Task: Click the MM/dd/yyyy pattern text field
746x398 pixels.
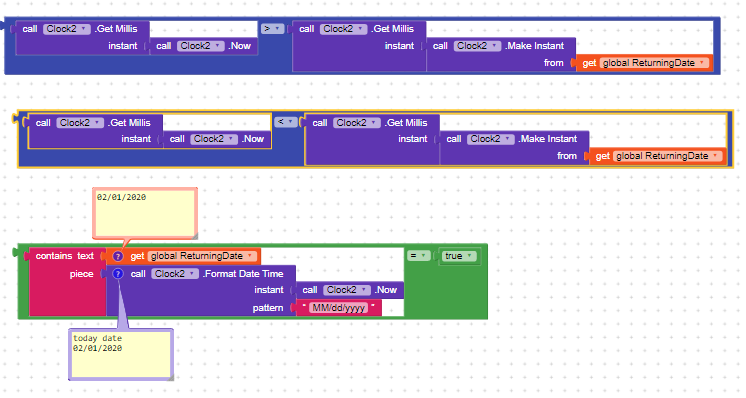Action: click(x=338, y=308)
